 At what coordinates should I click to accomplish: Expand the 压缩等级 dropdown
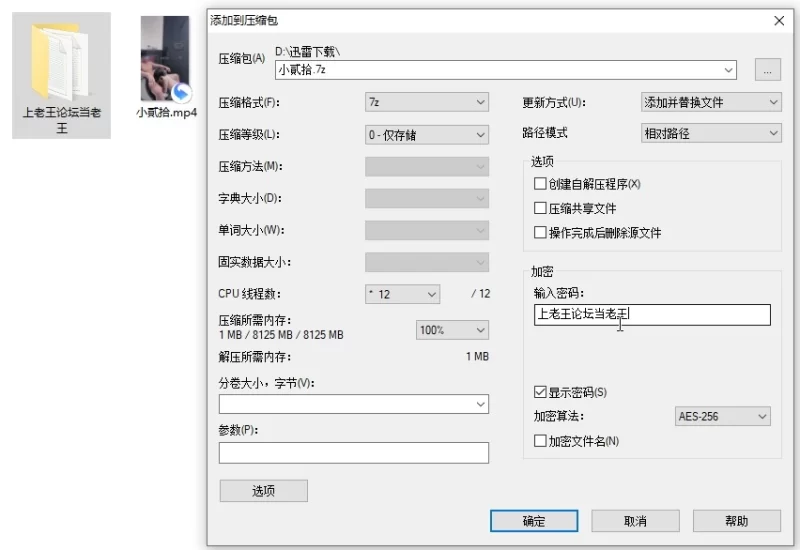(427, 134)
